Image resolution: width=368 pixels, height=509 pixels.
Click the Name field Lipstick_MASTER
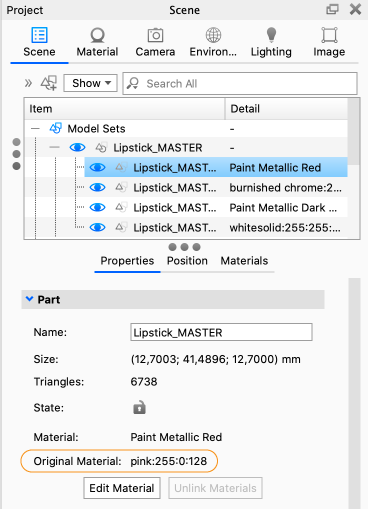click(221, 332)
